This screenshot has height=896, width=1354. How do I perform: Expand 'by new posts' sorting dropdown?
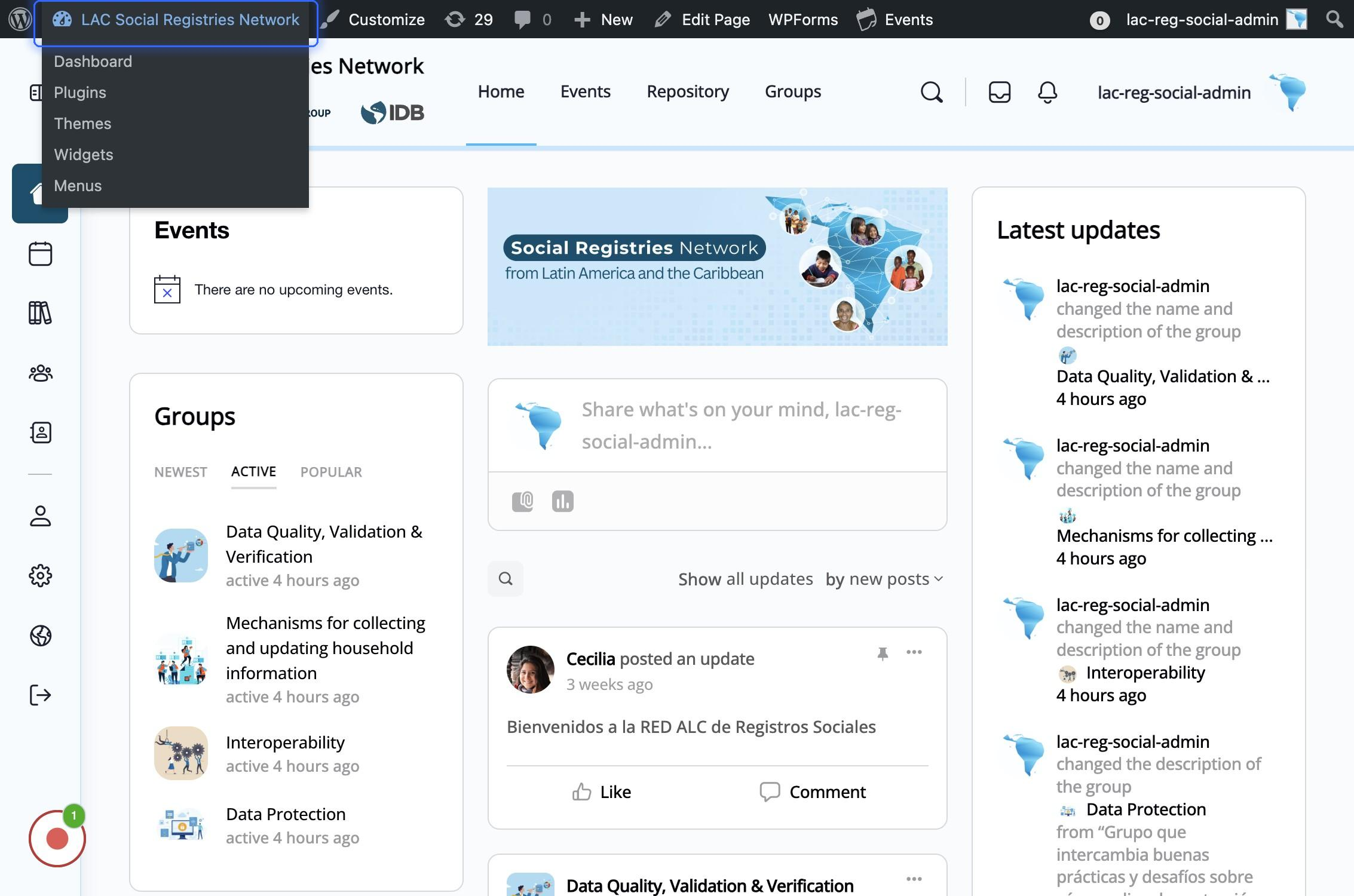click(884, 579)
